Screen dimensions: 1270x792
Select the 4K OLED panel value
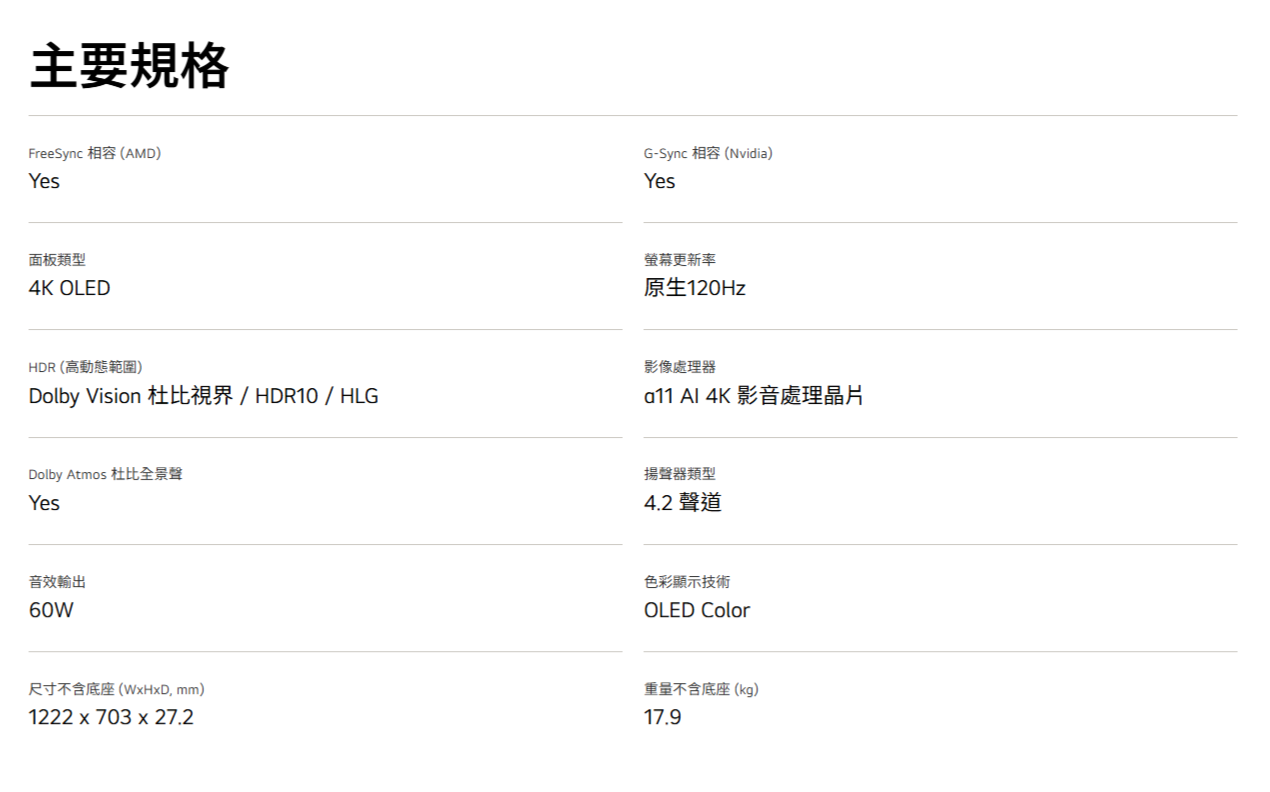[x=69, y=288]
